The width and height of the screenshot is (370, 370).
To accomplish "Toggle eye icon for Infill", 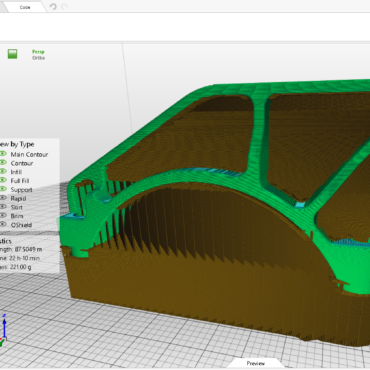I will (3, 171).
